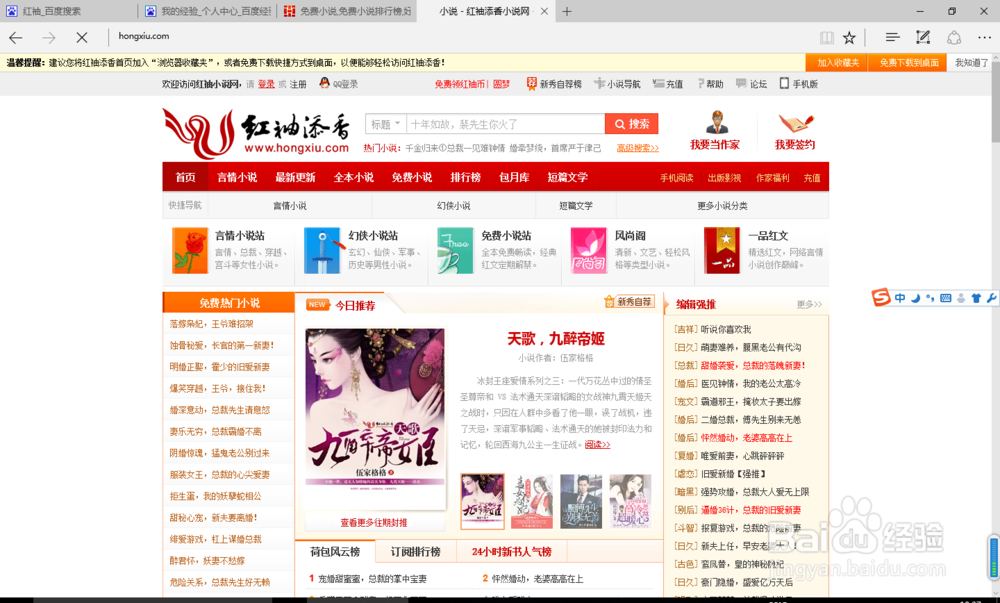Open 新秀自荐榜 in top bar
The image size is (1000, 603).
click(554, 84)
